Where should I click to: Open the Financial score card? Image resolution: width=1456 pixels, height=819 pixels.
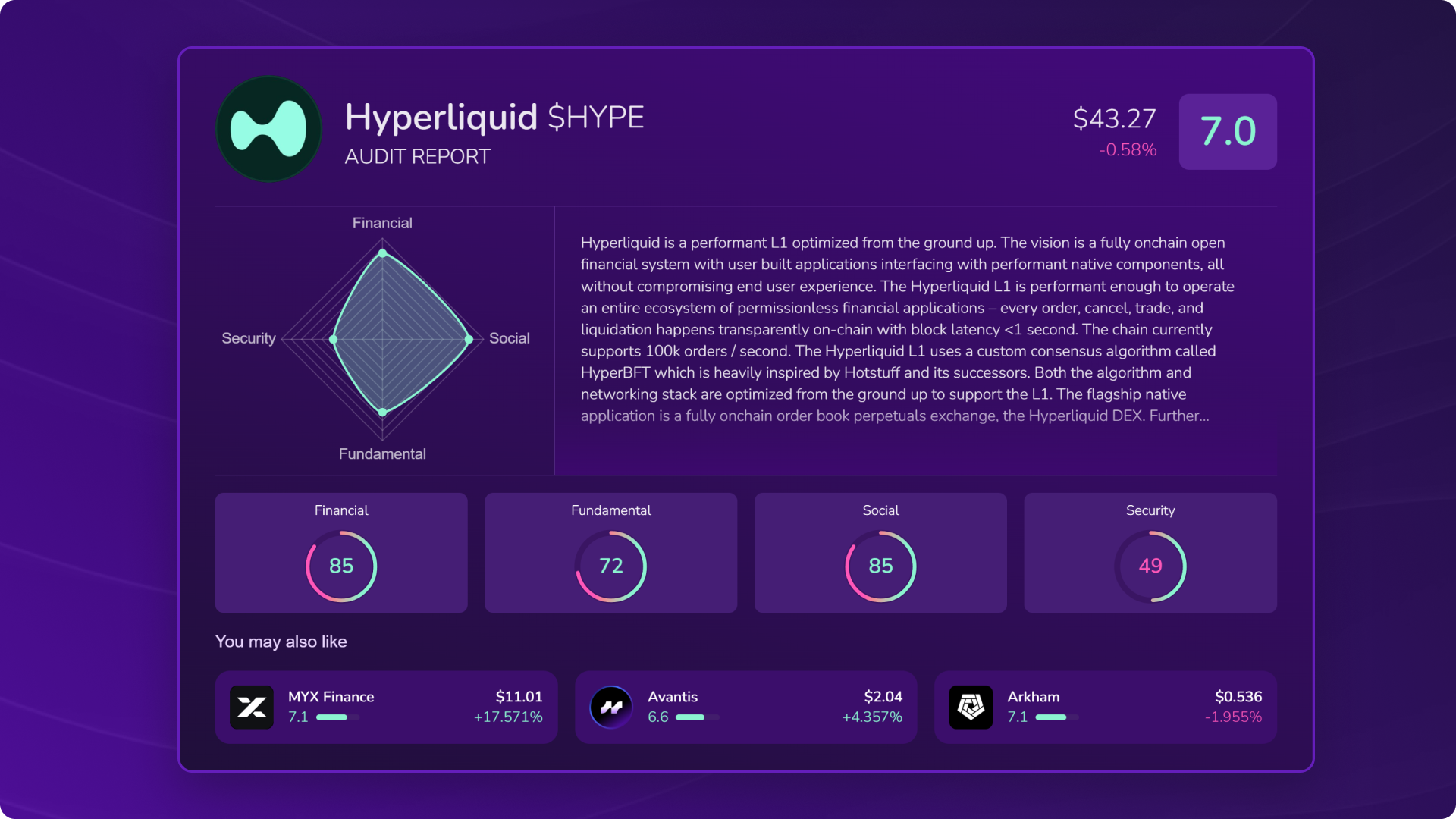pyautogui.click(x=341, y=553)
